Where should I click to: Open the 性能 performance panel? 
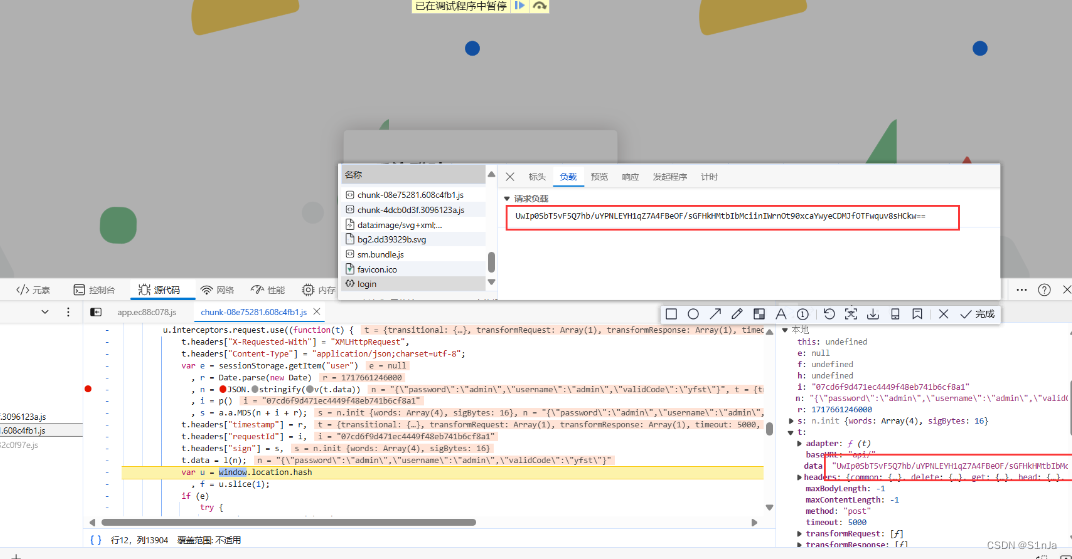click(x=268, y=290)
